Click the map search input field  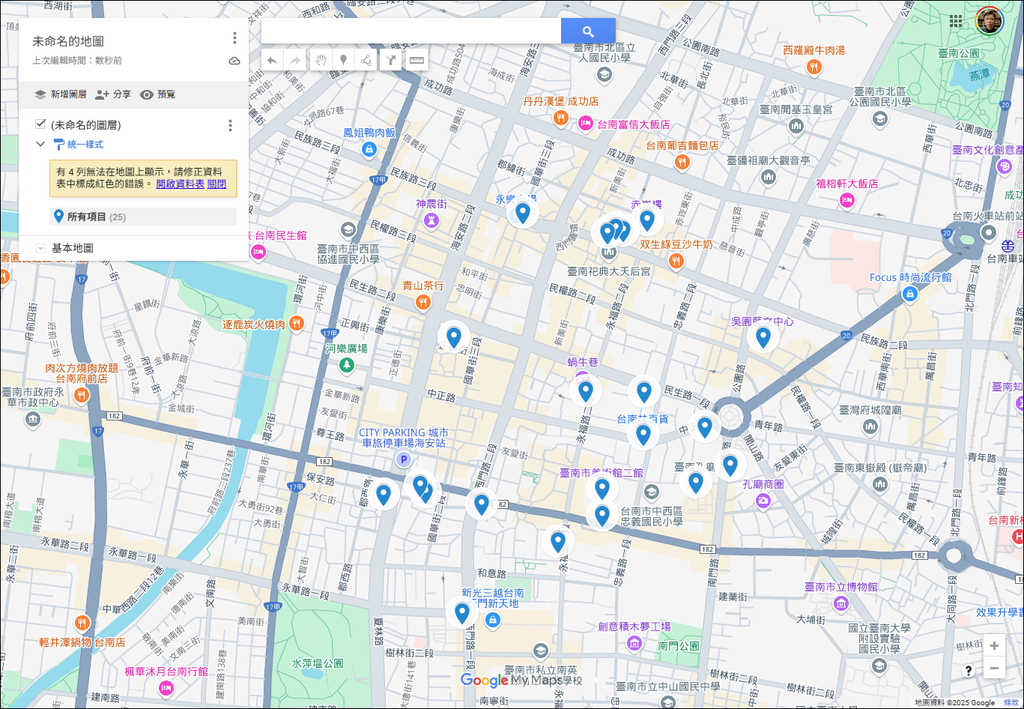(x=411, y=31)
